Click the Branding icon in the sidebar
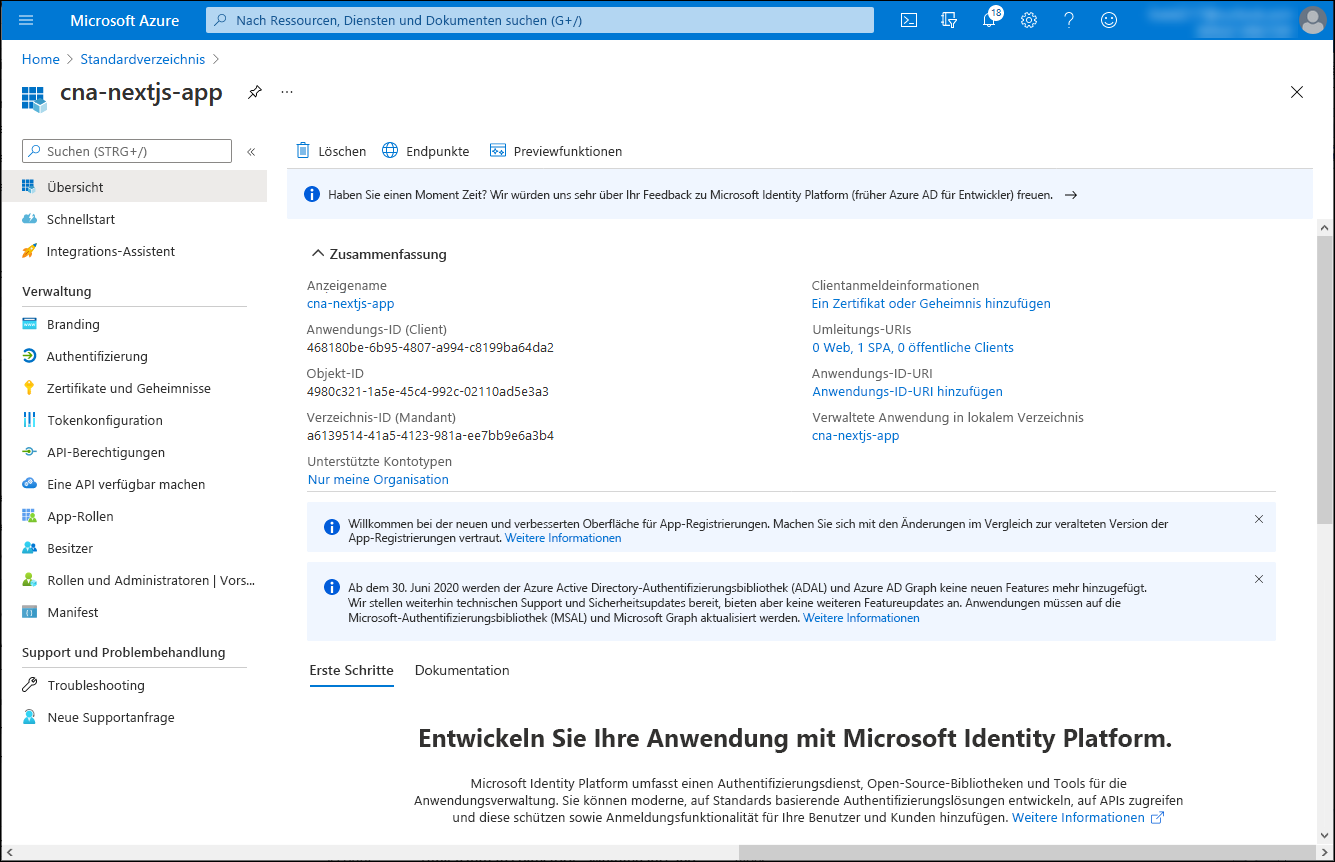The height and width of the screenshot is (862, 1335). [29, 324]
